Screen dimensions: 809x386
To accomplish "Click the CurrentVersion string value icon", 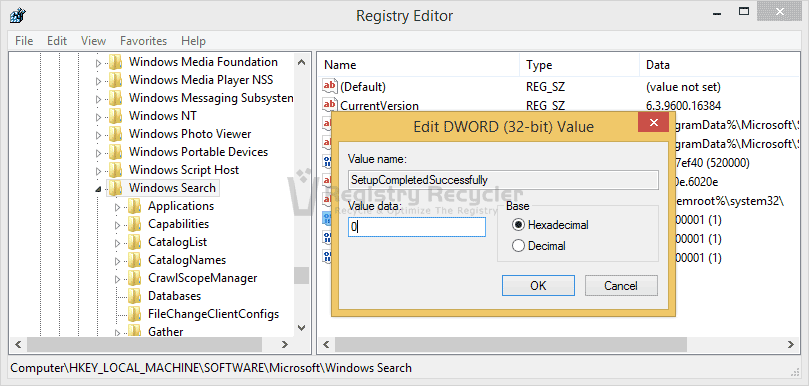I will [330, 105].
